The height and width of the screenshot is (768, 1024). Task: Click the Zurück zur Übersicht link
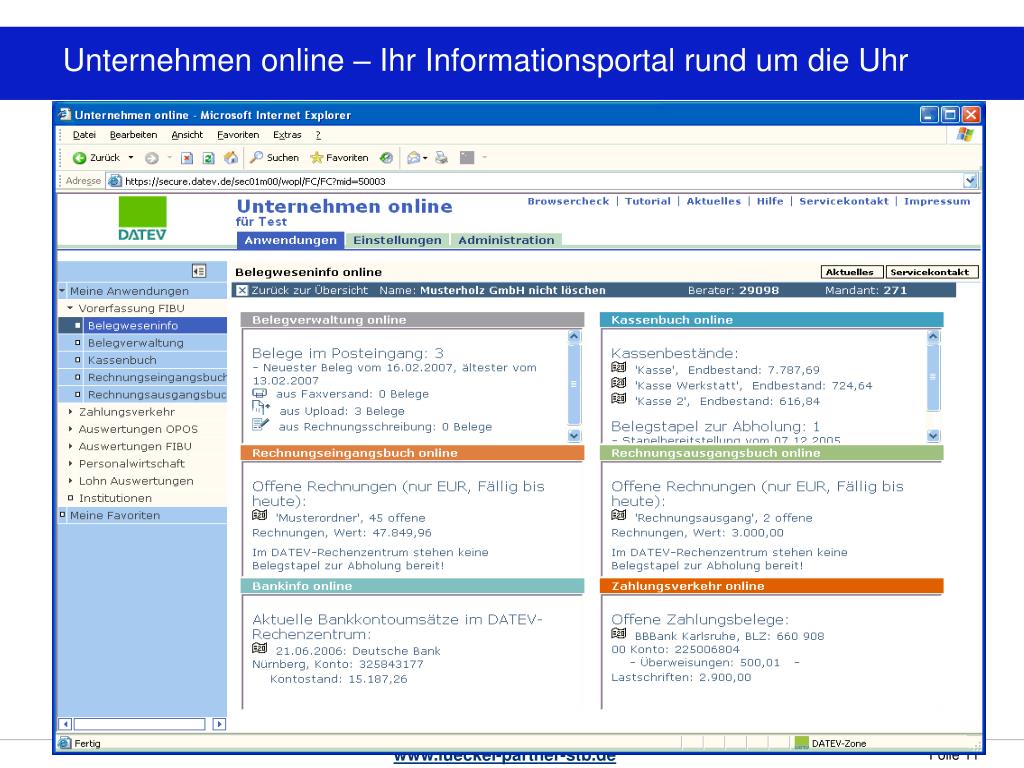tap(310, 290)
